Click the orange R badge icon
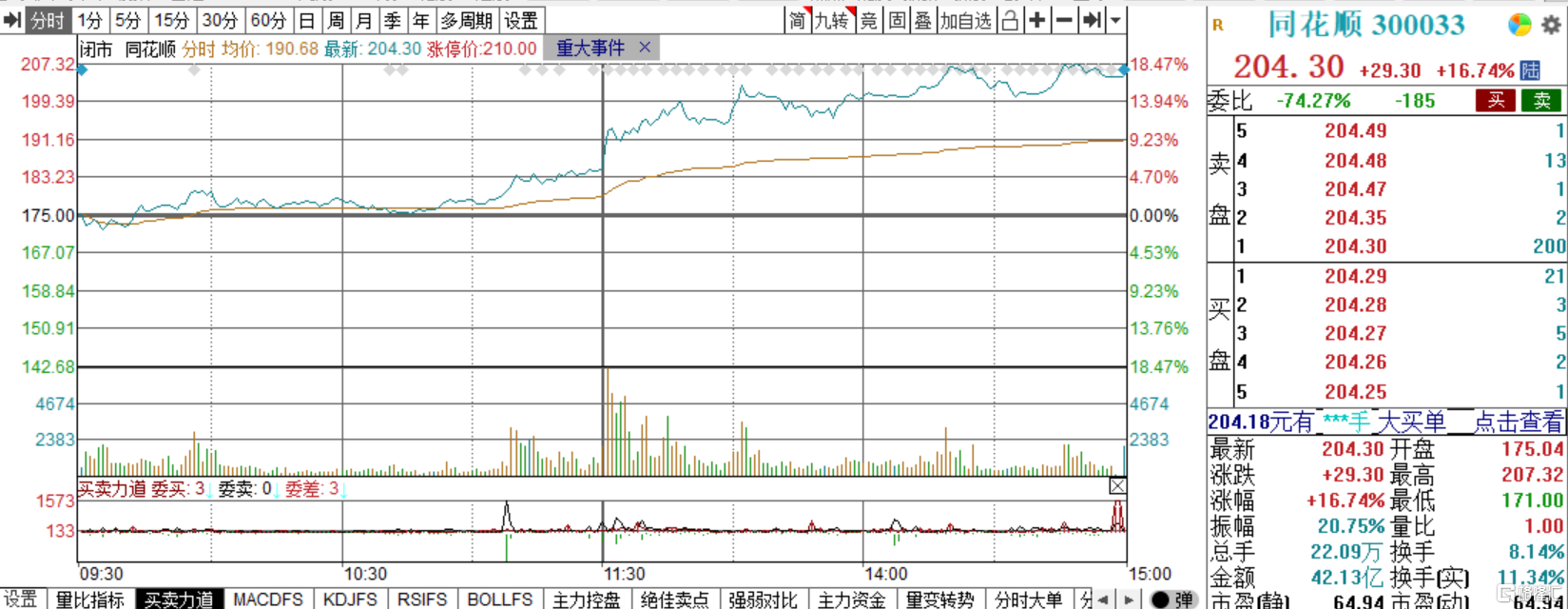The height and width of the screenshot is (609, 1568). click(x=1218, y=26)
